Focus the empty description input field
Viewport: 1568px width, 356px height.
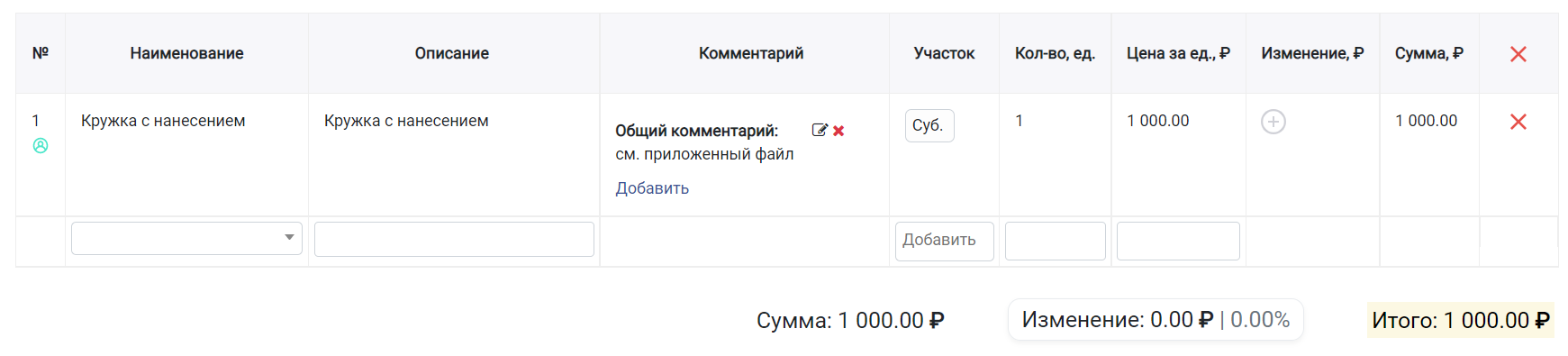[x=454, y=239]
